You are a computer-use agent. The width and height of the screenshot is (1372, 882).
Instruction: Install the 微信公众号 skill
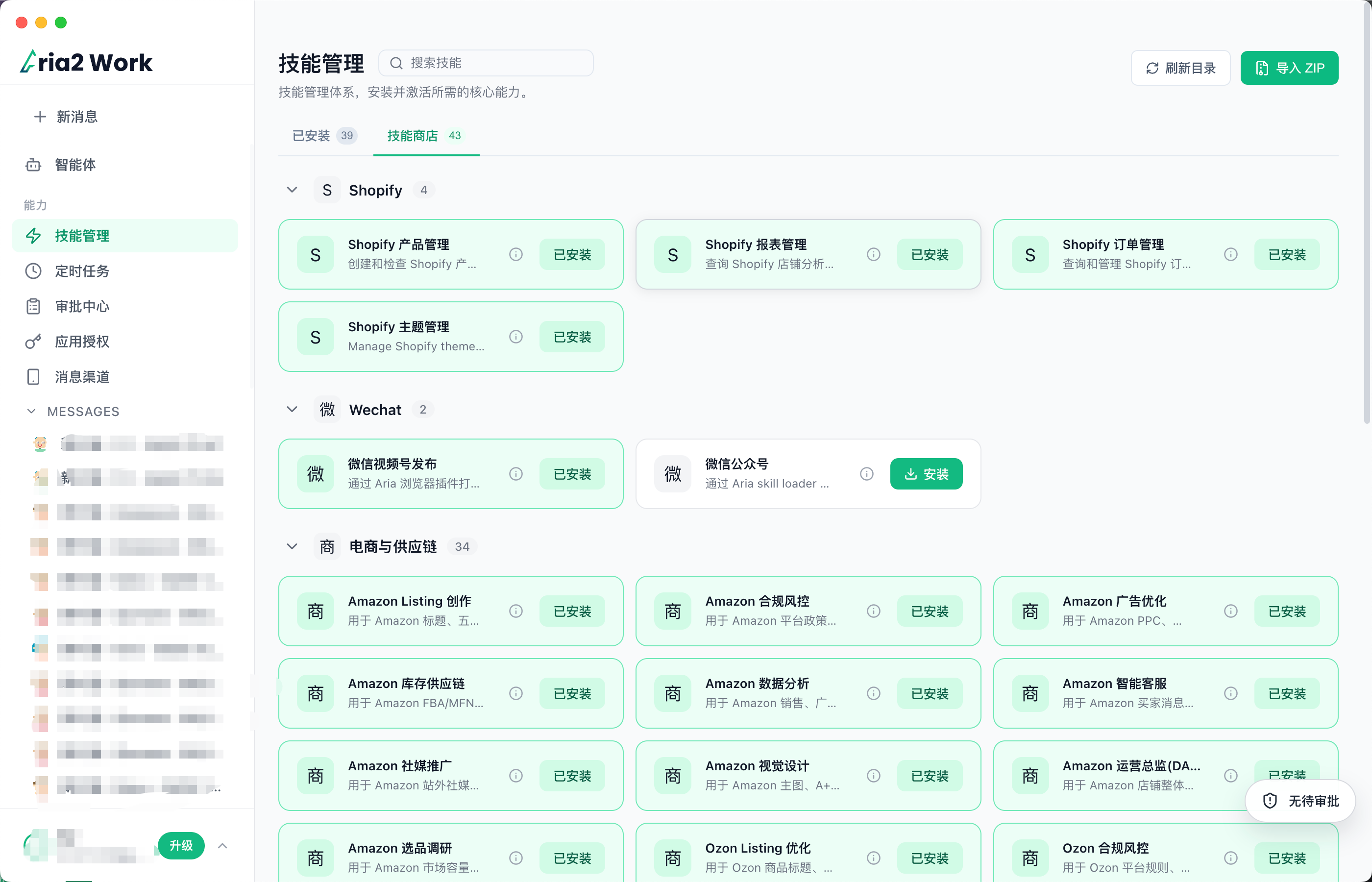tap(926, 474)
